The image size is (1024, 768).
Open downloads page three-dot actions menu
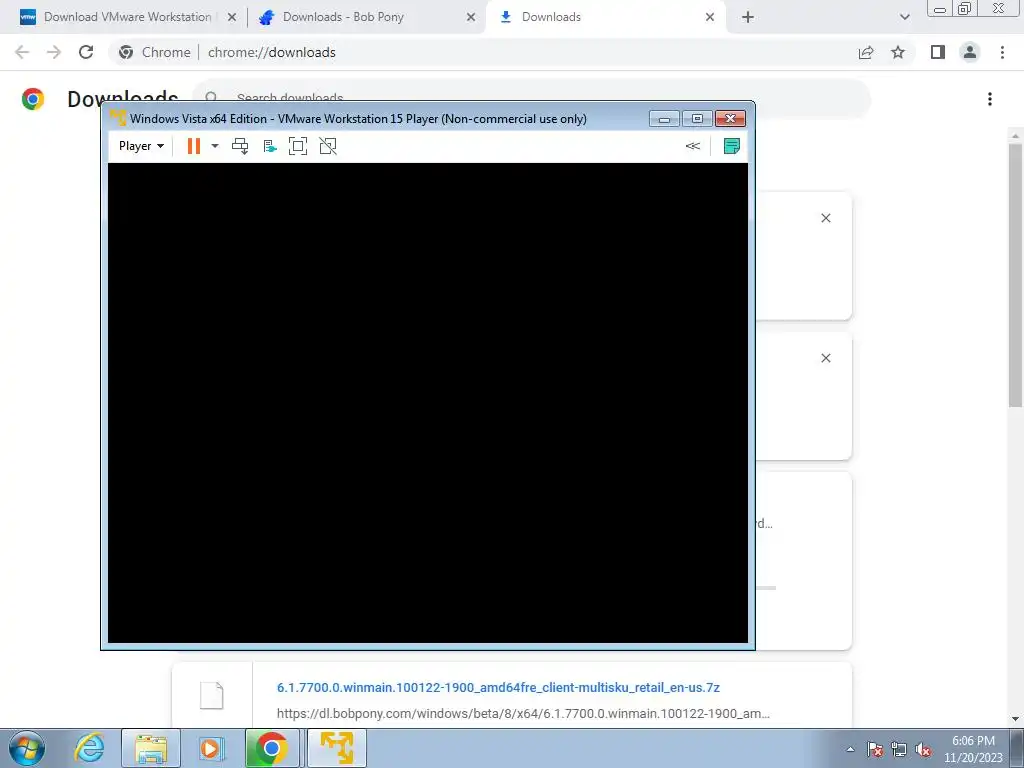pyautogui.click(x=990, y=99)
